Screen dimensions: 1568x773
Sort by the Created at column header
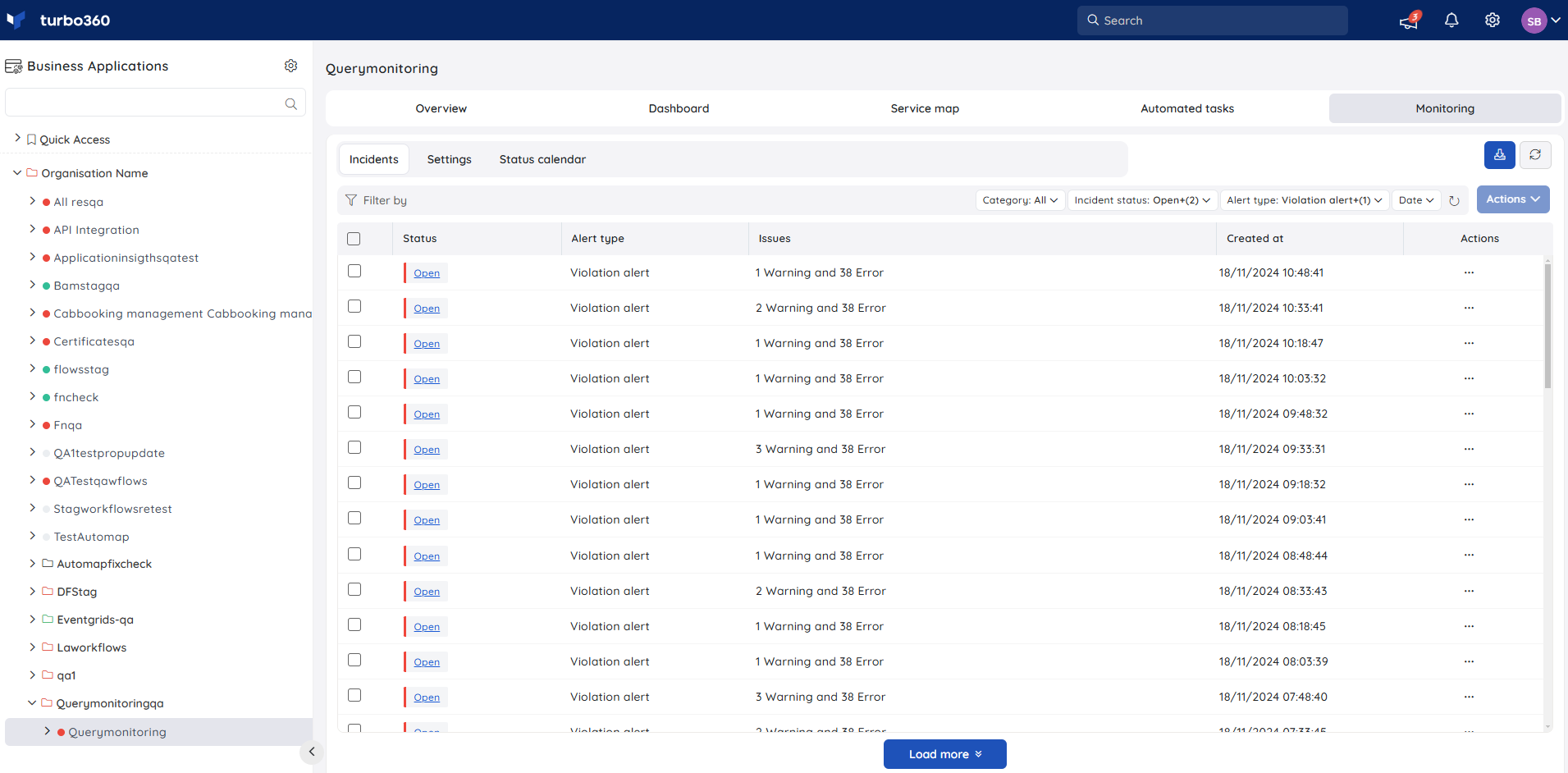click(1255, 239)
